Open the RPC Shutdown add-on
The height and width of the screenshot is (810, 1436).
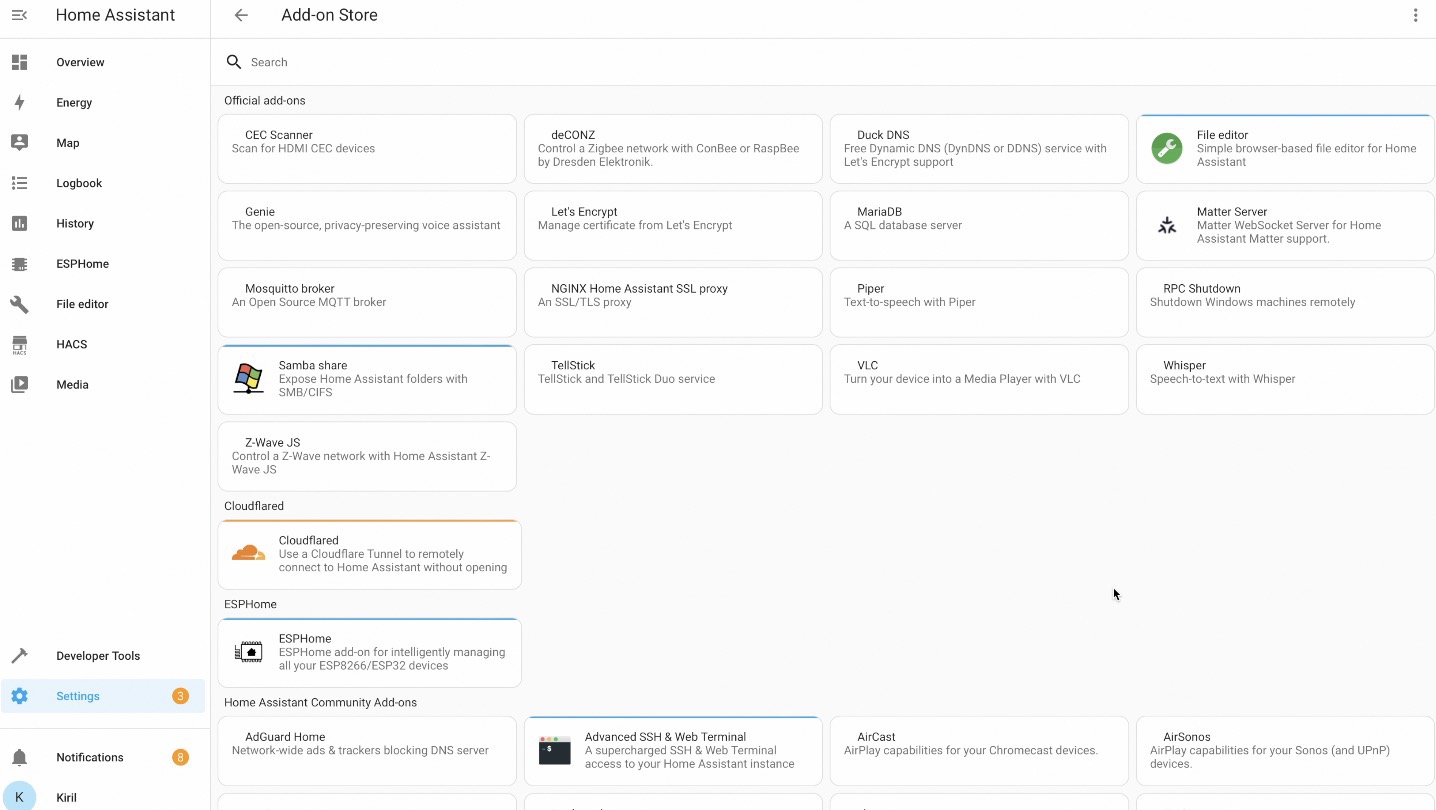tap(1285, 302)
